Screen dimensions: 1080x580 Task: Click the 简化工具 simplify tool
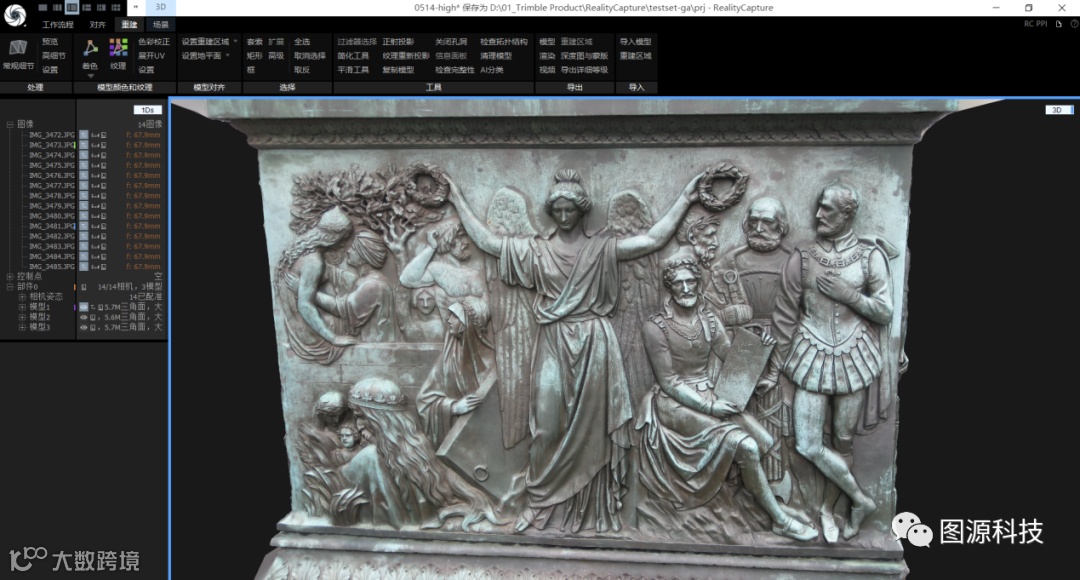point(353,56)
